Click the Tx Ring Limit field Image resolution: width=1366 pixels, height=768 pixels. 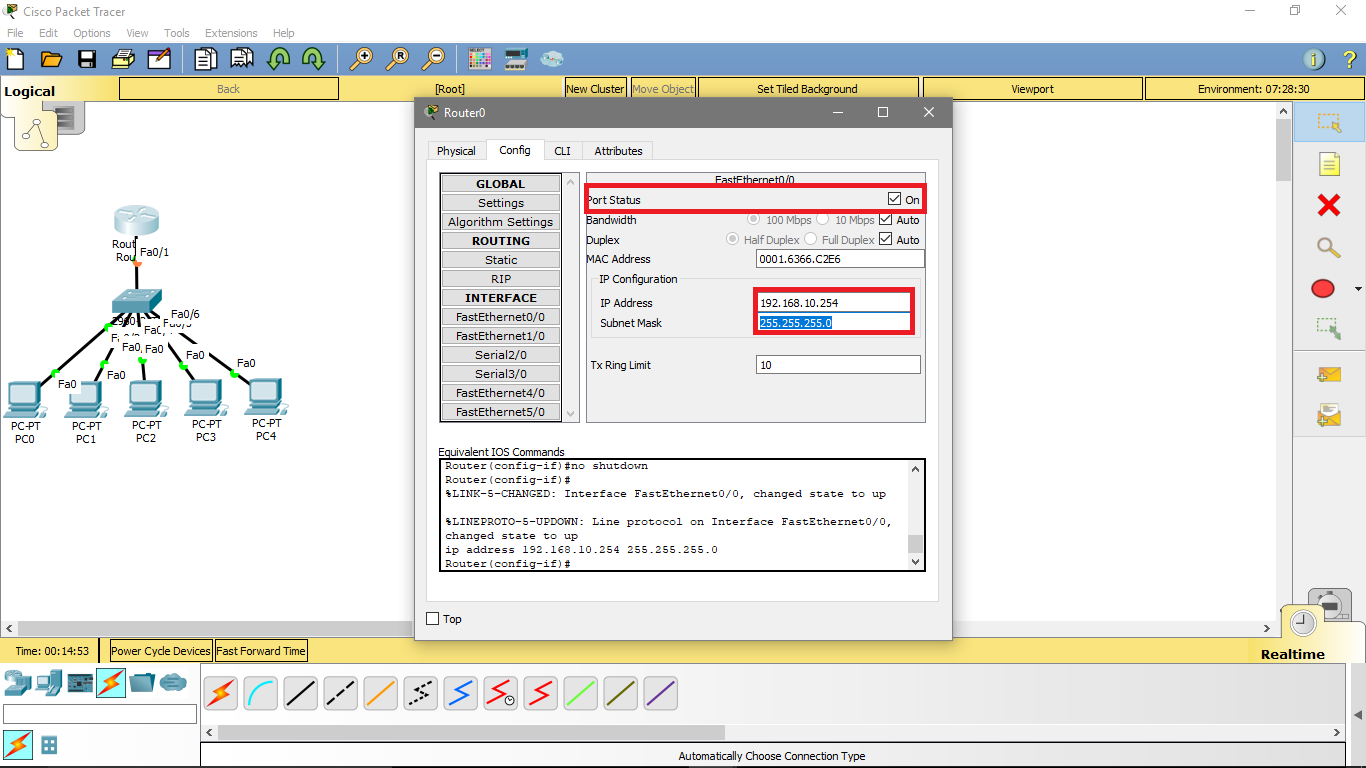coord(838,365)
